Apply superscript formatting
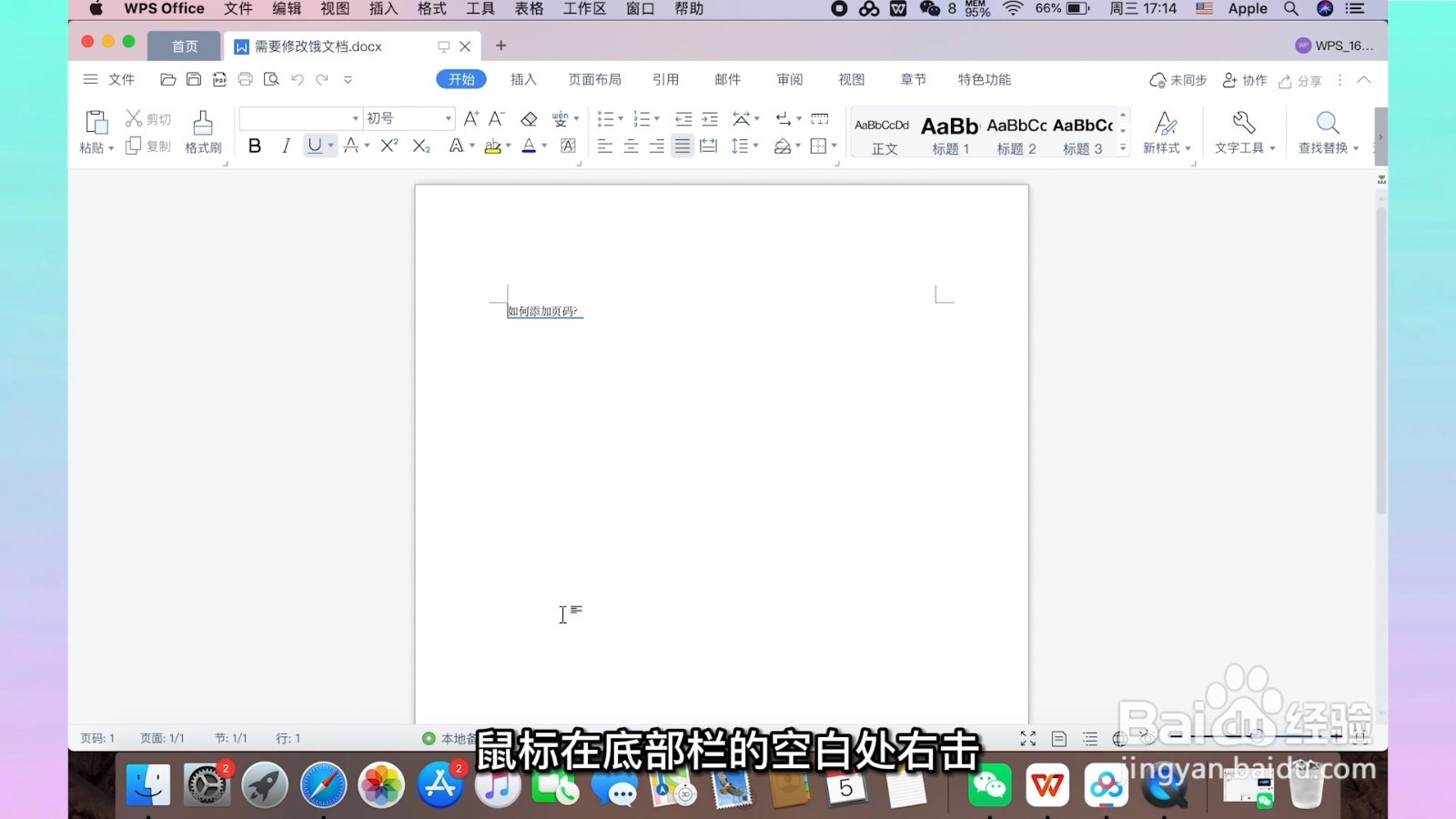 pyautogui.click(x=387, y=146)
